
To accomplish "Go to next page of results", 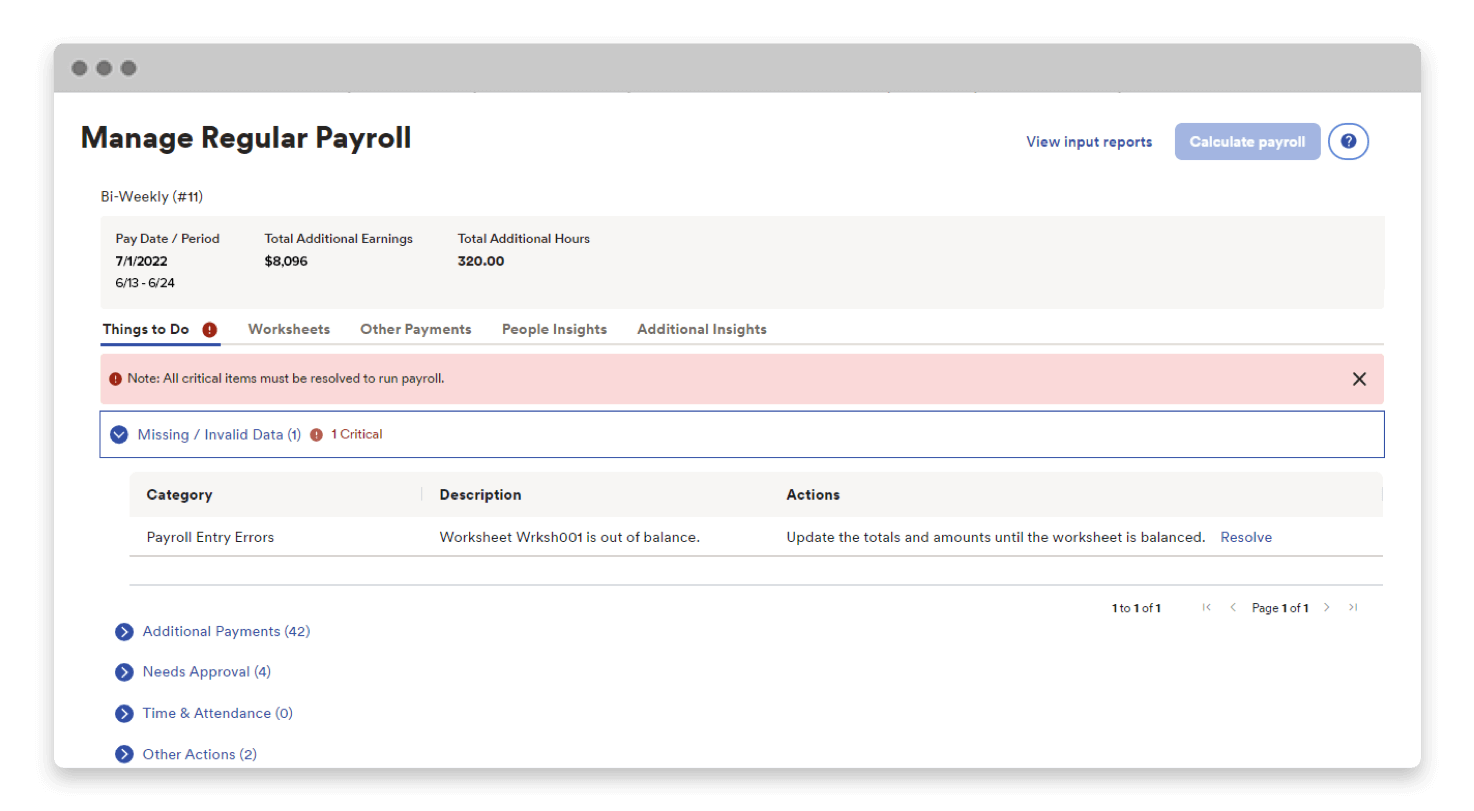I will tap(1327, 607).
